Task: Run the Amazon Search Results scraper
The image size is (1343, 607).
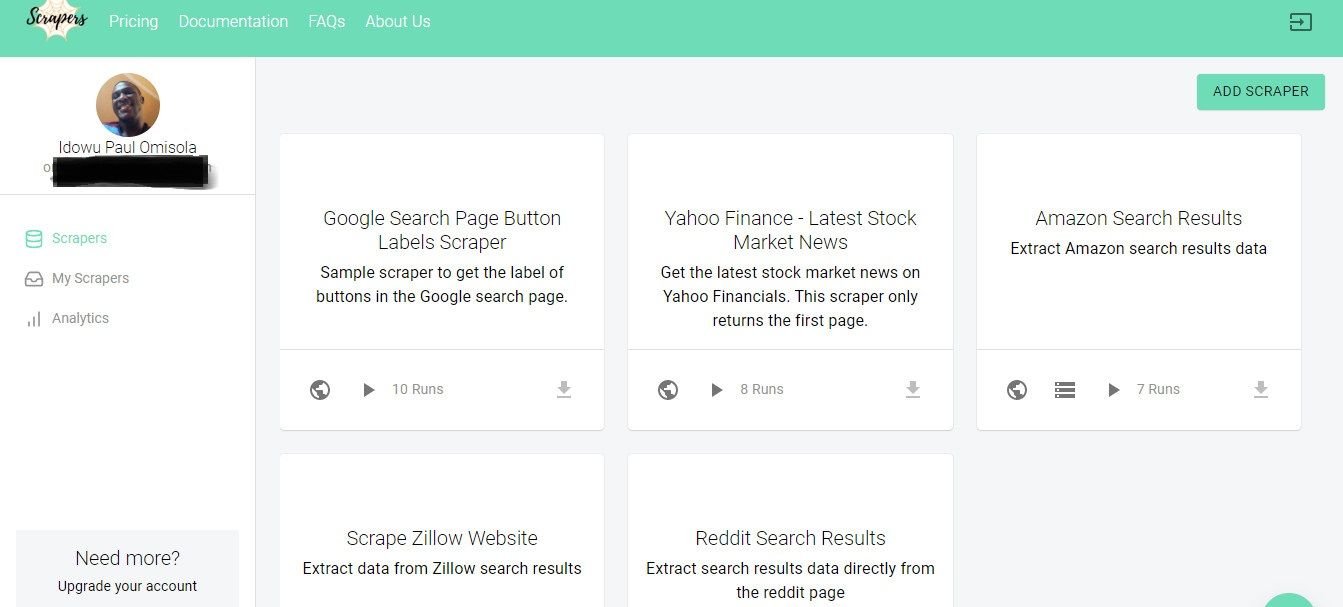Action: click(x=1114, y=390)
